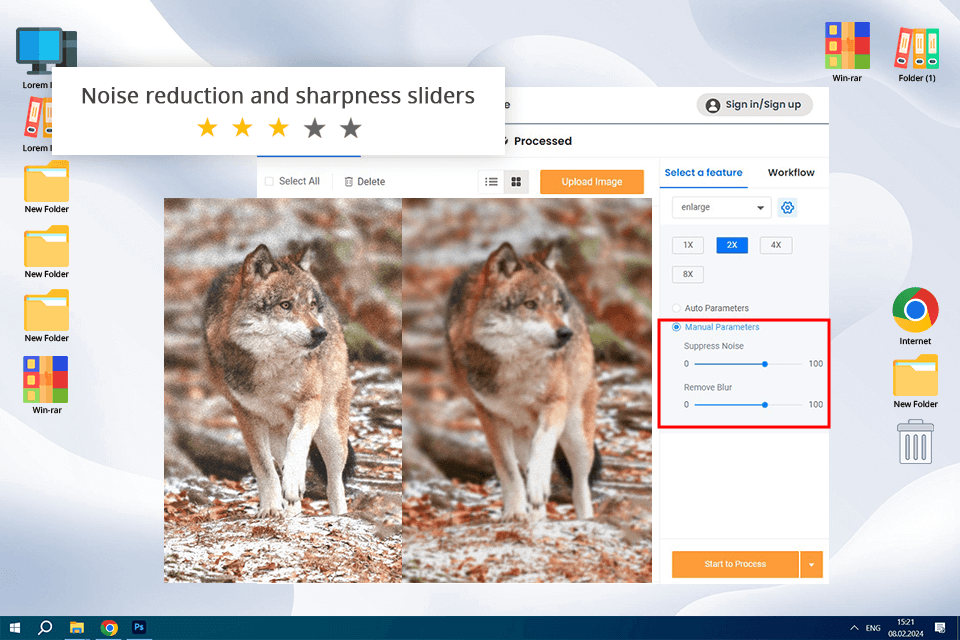
Task: Tick the Select All checkbox
Action: click(269, 181)
